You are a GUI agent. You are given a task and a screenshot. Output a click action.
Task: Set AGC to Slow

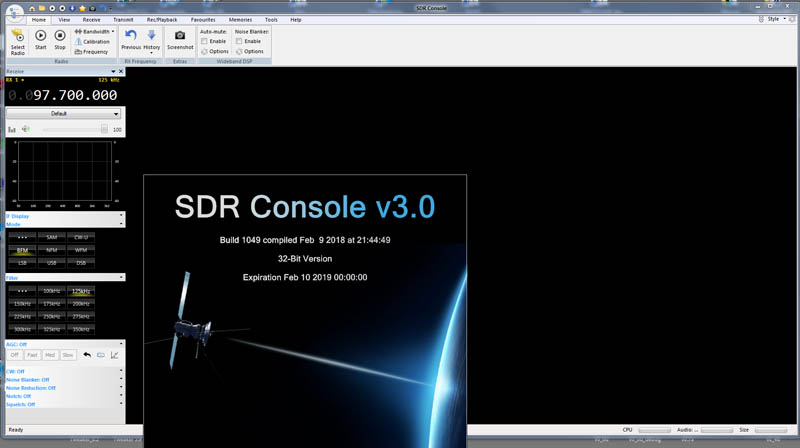click(68, 355)
